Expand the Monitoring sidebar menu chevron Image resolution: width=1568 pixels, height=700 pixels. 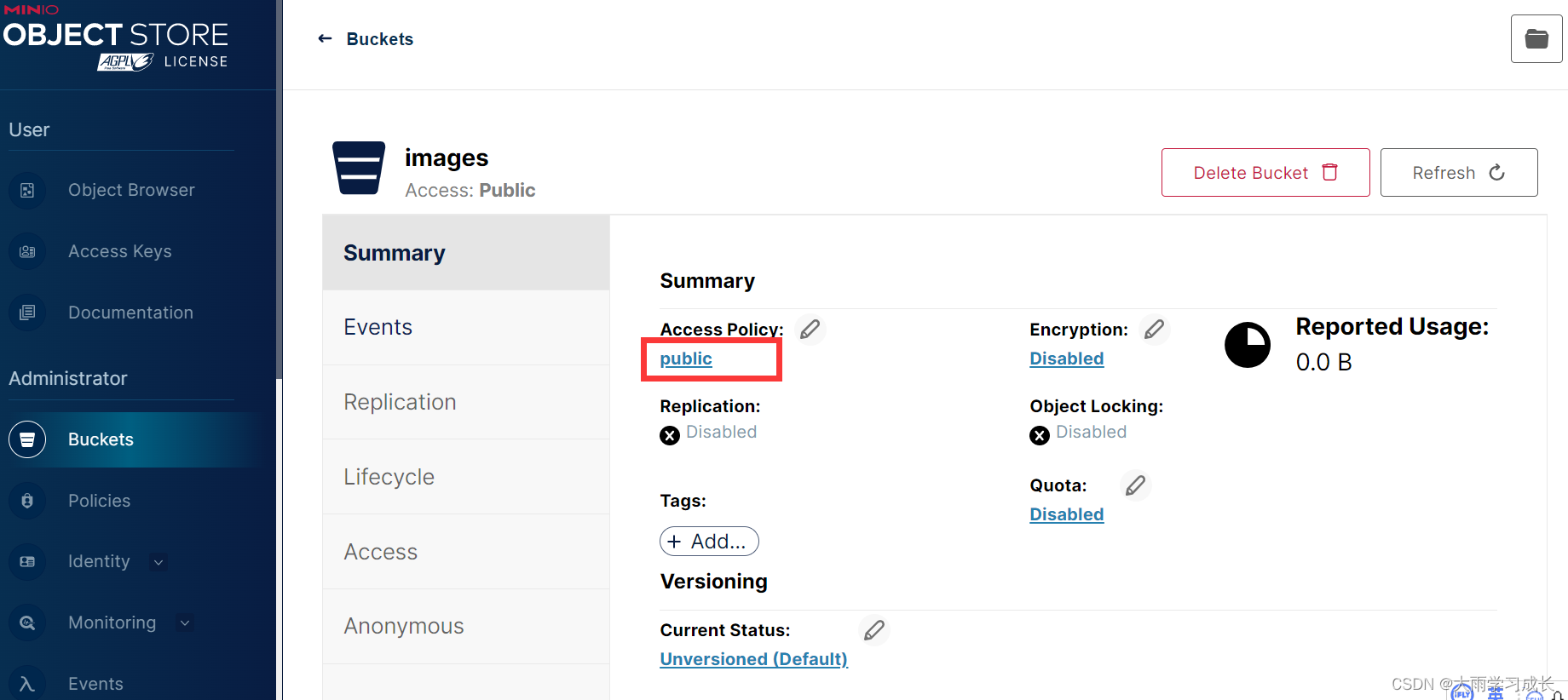coord(185,623)
